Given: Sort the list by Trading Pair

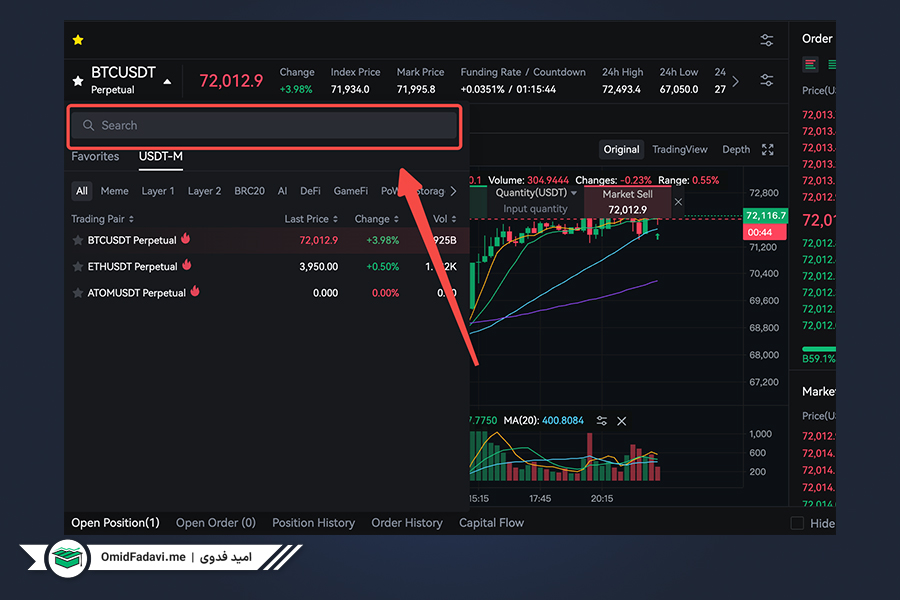Looking at the screenshot, I should (x=102, y=219).
